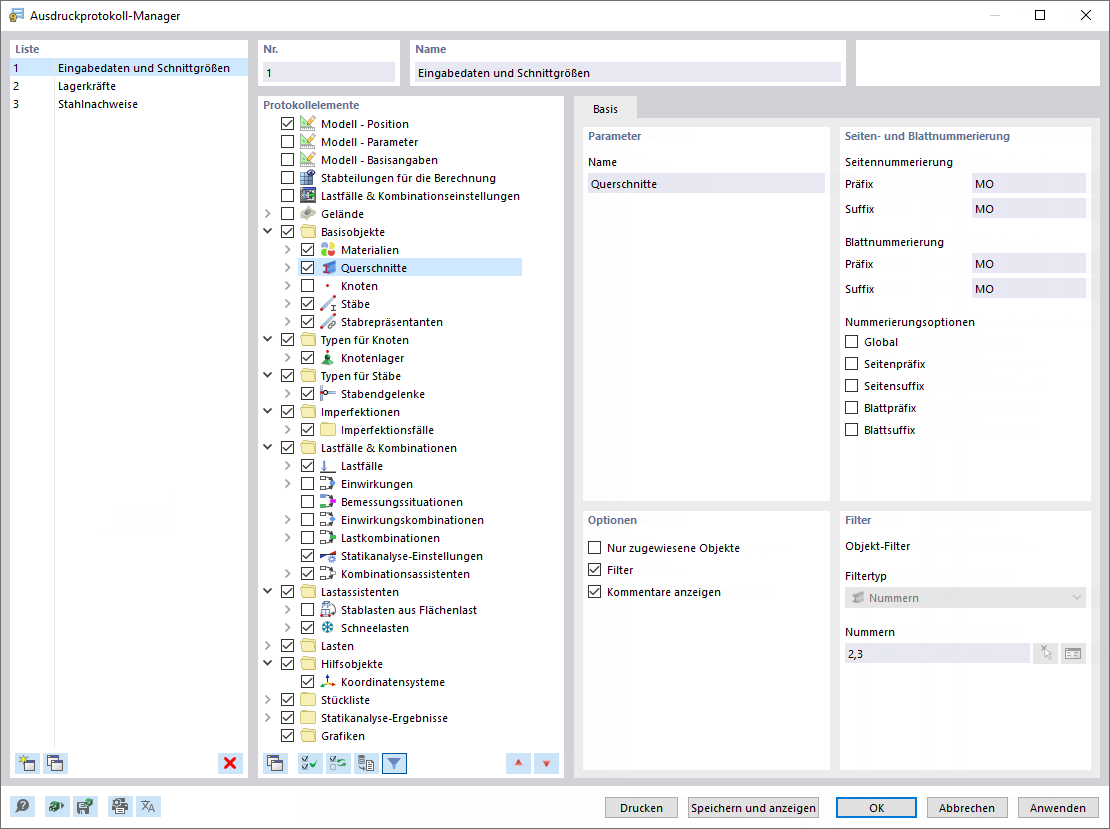Select the Stäbe tree item
1110x829 pixels.
point(355,304)
